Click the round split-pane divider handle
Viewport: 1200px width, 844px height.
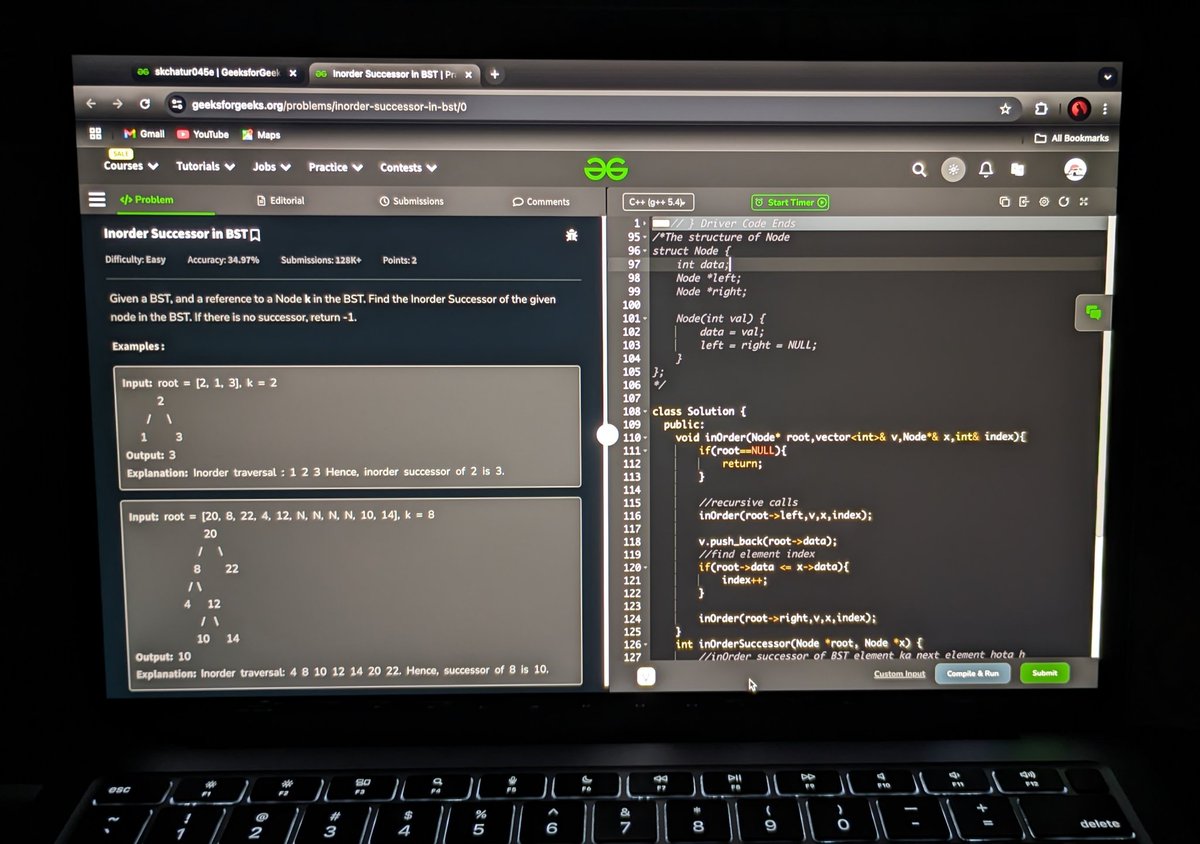(x=607, y=434)
